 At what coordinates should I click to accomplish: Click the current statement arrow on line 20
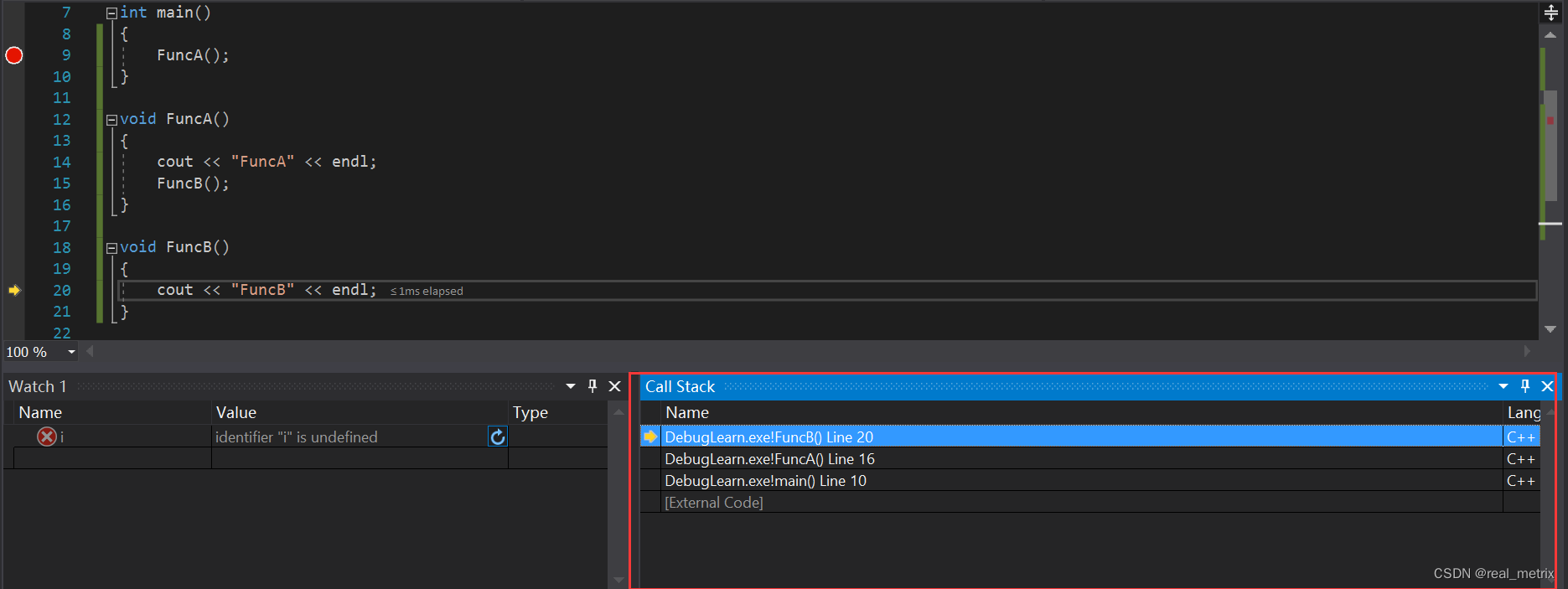tap(14, 291)
